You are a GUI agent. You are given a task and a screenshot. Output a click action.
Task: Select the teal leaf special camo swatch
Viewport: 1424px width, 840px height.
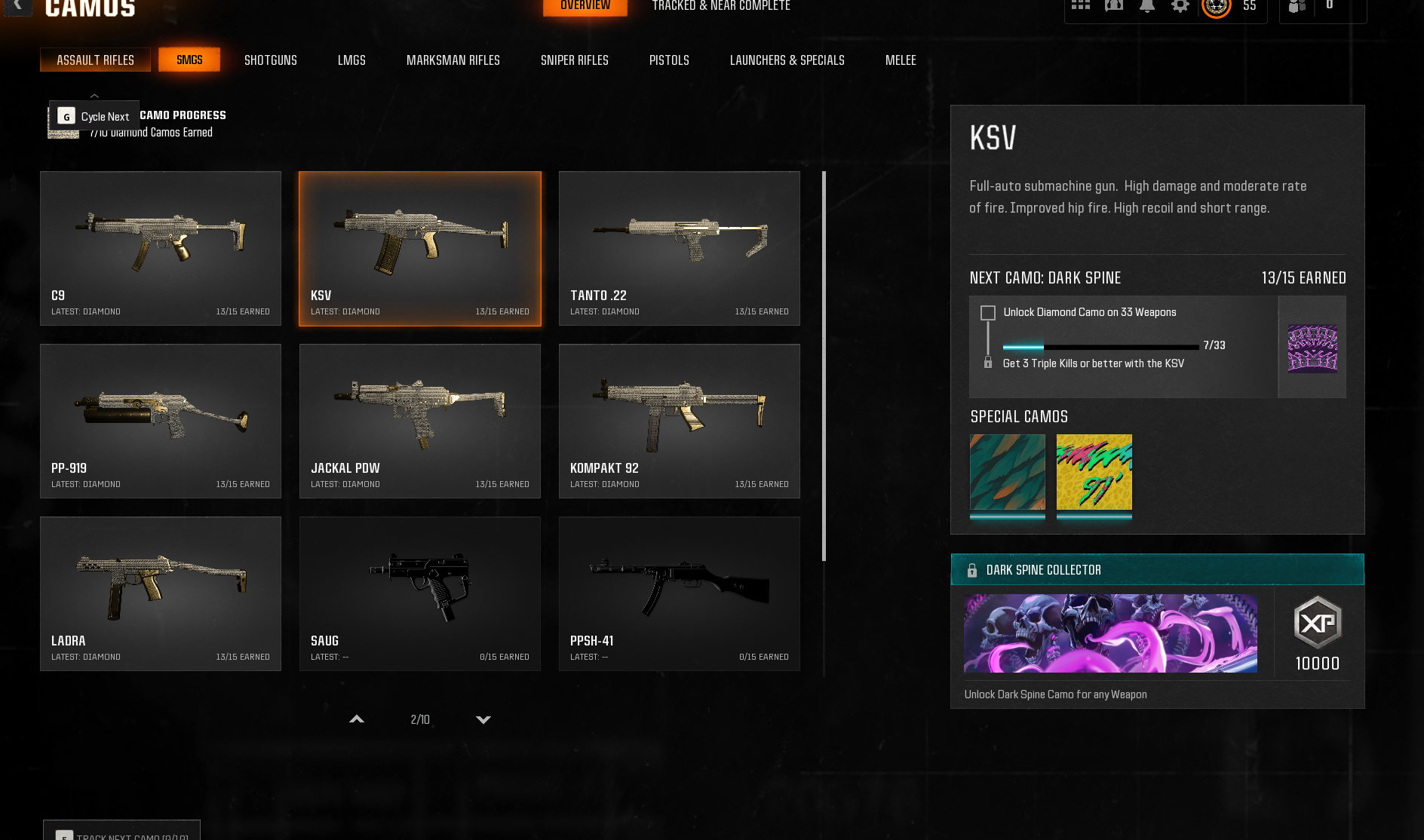pyautogui.click(x=1007, y=473)
